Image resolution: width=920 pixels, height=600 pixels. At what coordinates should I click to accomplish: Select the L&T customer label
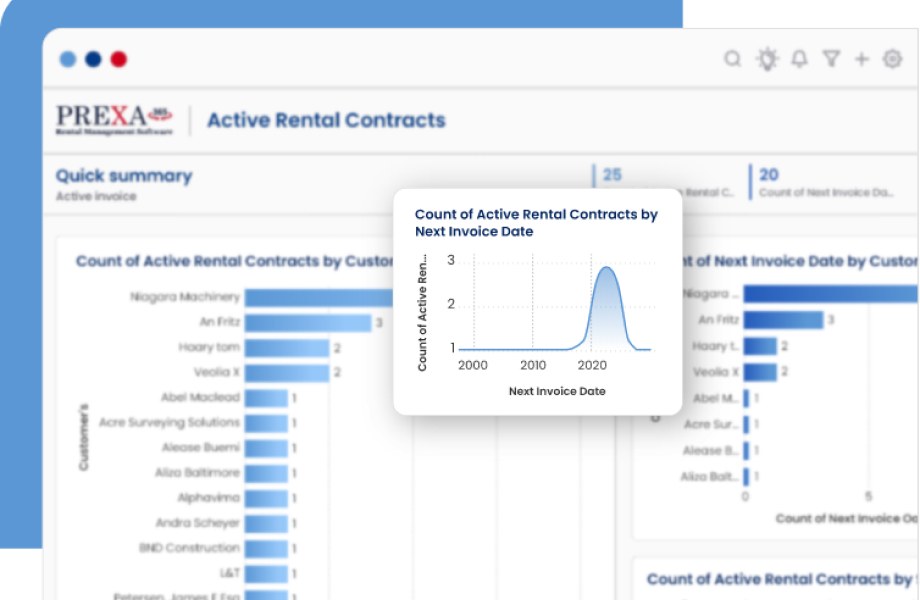click(x=229, y=572)
